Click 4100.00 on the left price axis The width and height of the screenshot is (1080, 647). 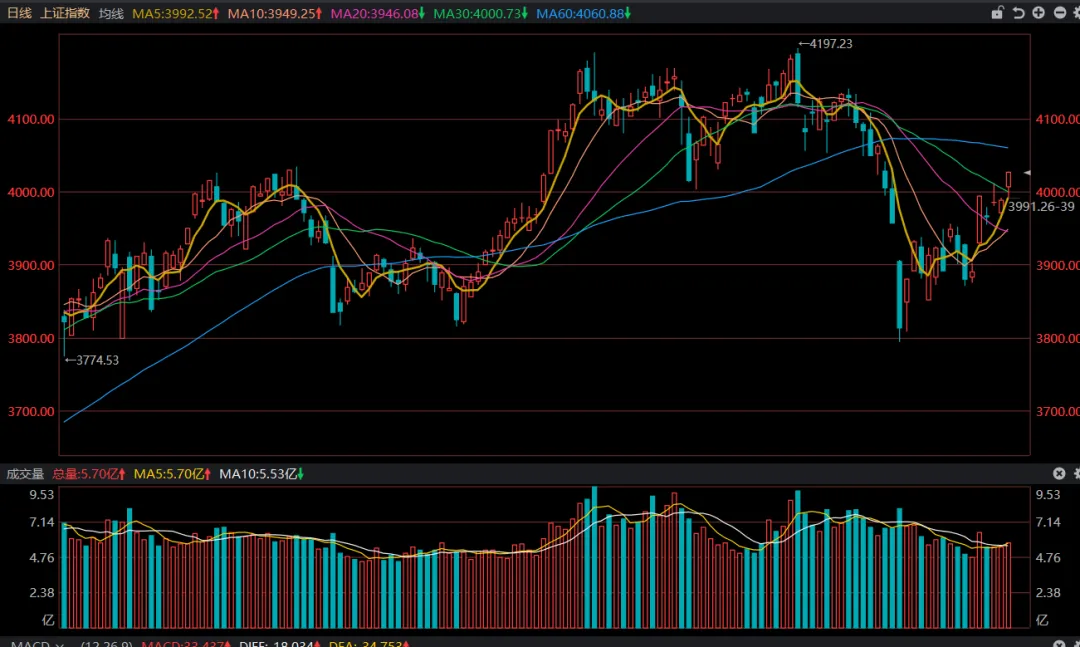pos(31,119)
